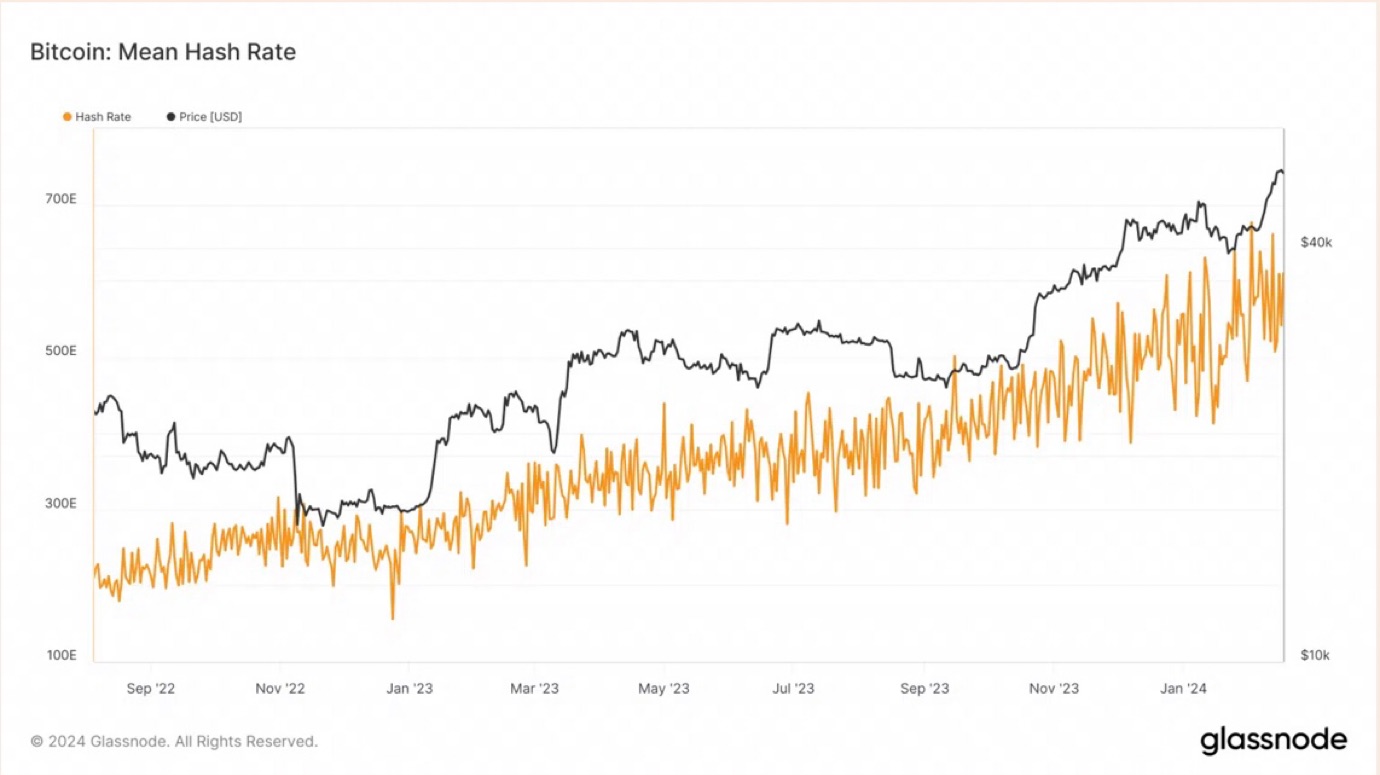1380x775 pixels.
Task: Select the May '23 date marker
Action: pyautogui.click(x=664, y=688)
